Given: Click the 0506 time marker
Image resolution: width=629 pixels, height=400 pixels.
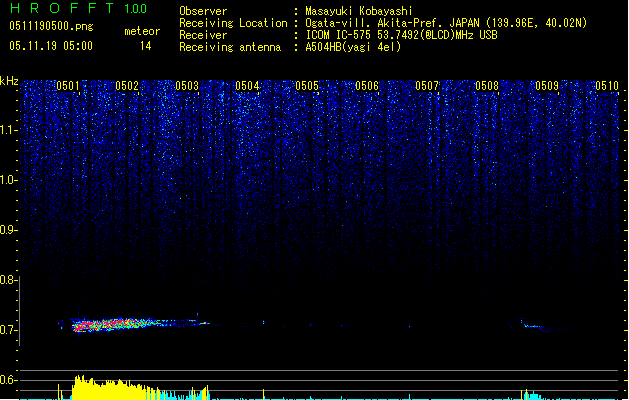Looking at the screenshot, I should (x=367, y=86).
